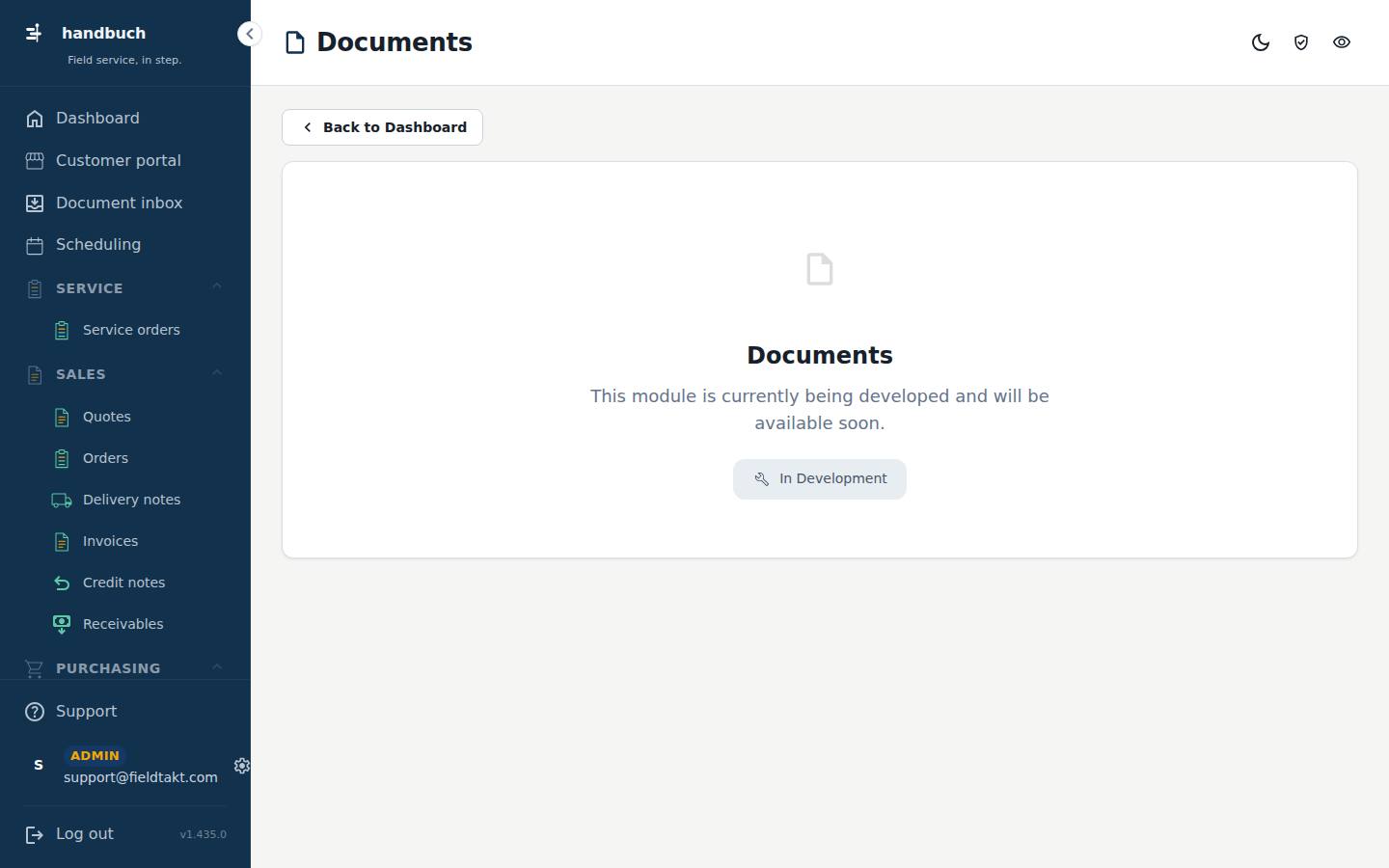This screenshot has height=868, width=1389.
Task: Click the Customer portal storefront icon
Action: click(35, 161)
